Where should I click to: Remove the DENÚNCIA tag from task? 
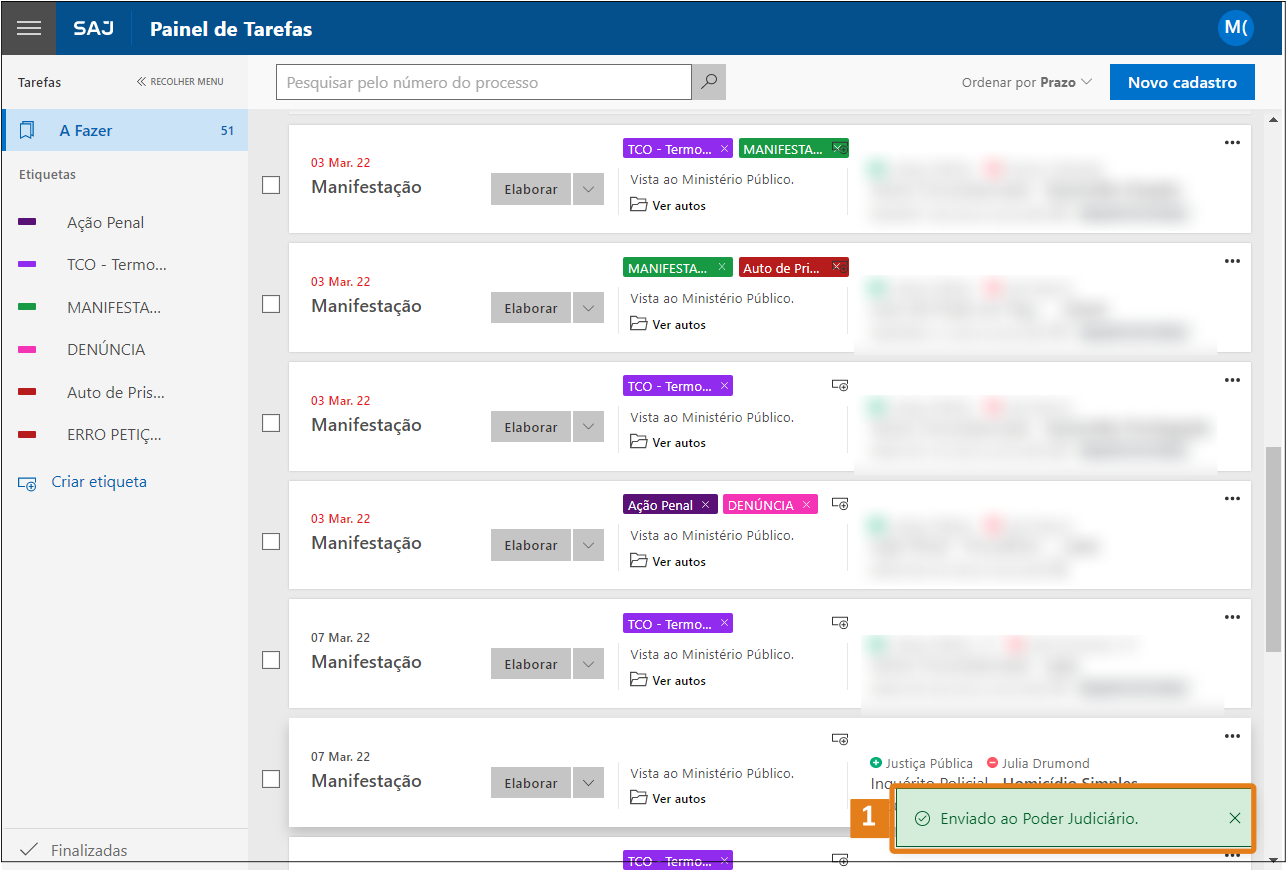[806, 505]
